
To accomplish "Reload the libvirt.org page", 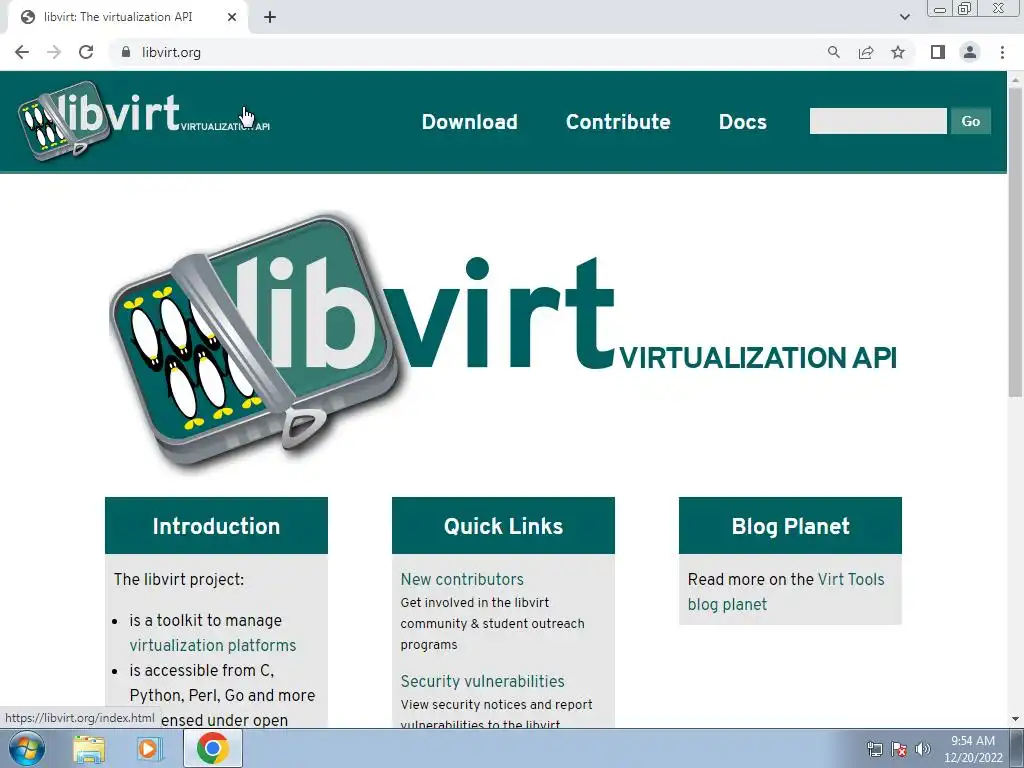I will coord(86,52).
